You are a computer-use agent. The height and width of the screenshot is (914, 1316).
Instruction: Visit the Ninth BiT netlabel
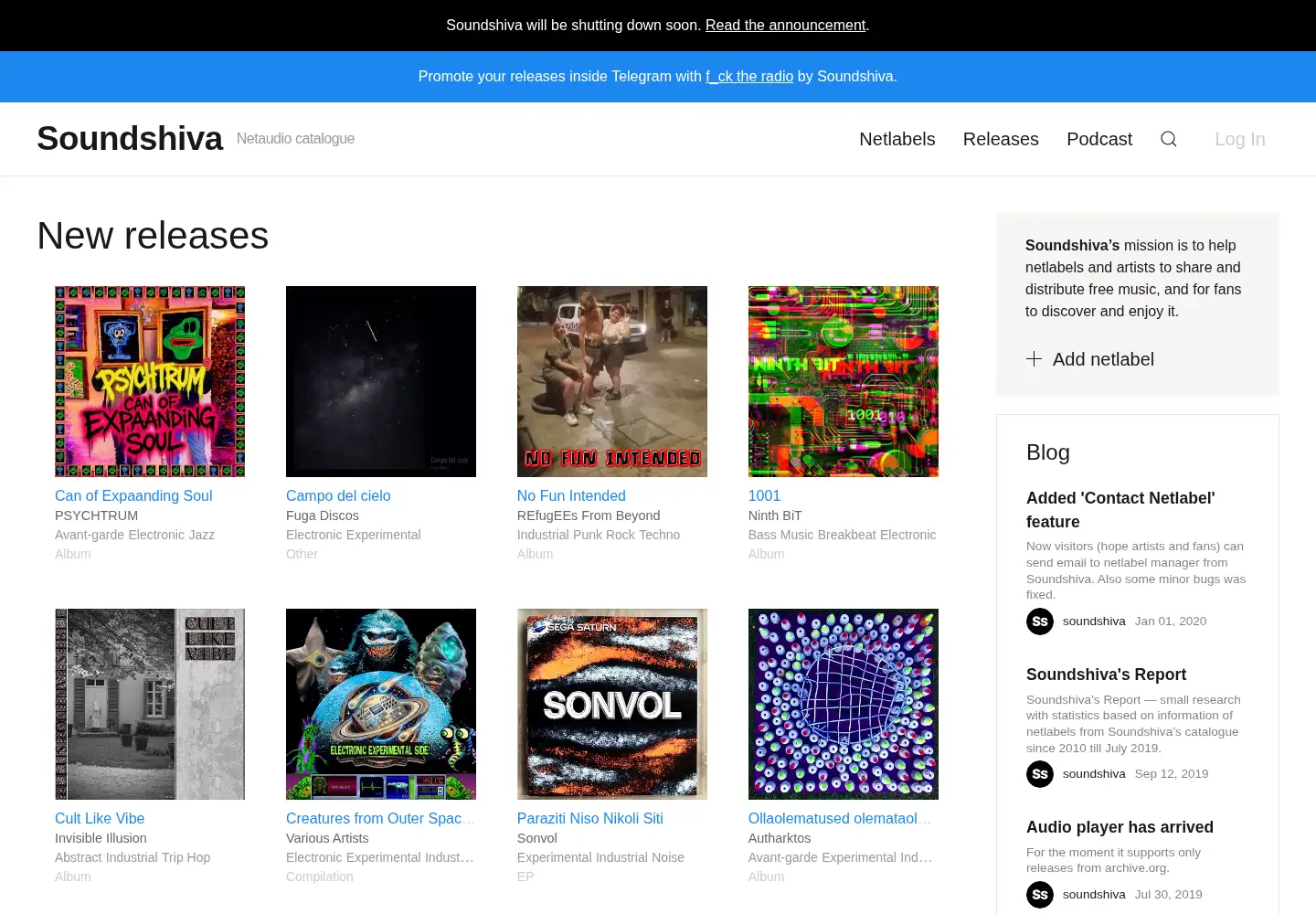775,515
